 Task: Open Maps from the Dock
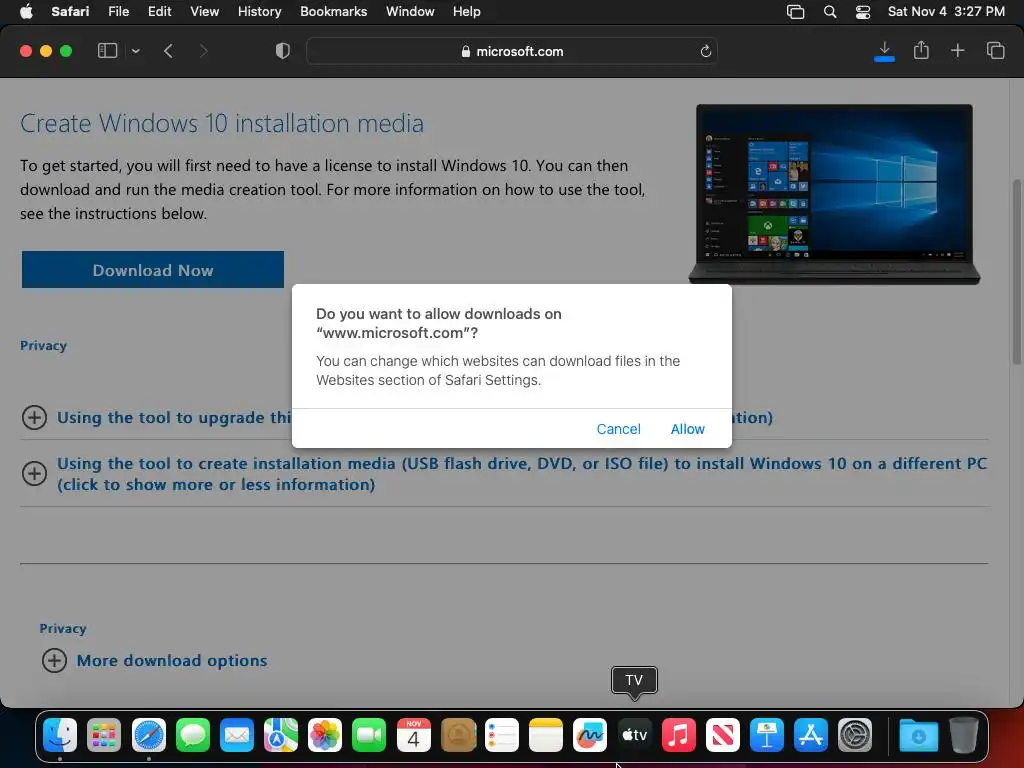281,735
